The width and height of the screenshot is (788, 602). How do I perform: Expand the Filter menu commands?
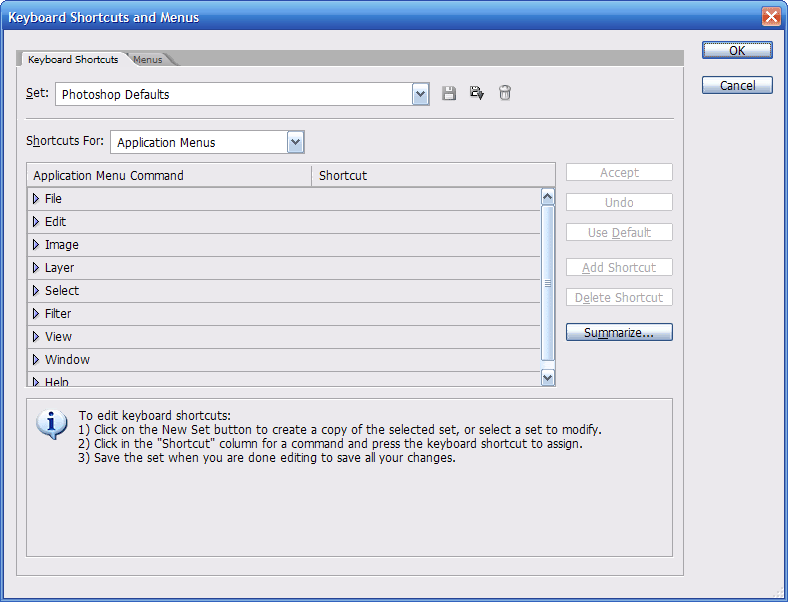(36, 314)
